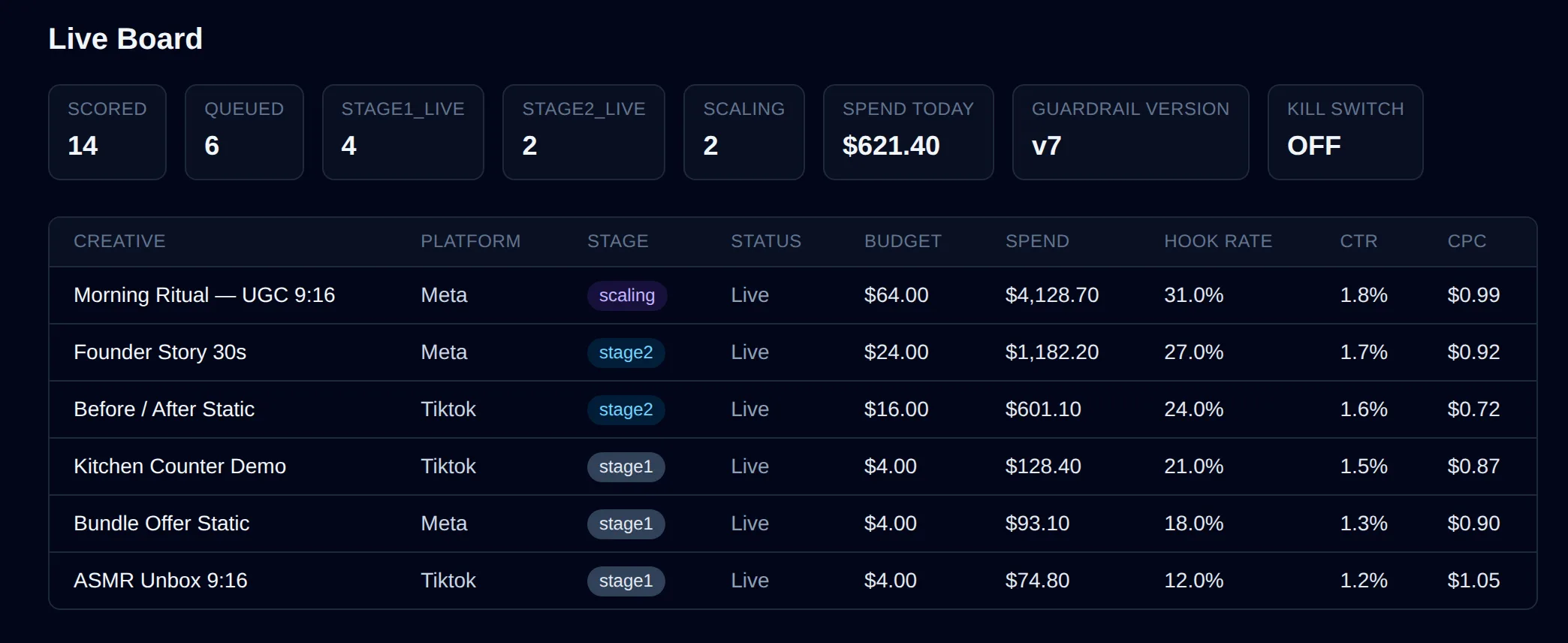
Task: Click the Live Board page heading
Action: 125,39
